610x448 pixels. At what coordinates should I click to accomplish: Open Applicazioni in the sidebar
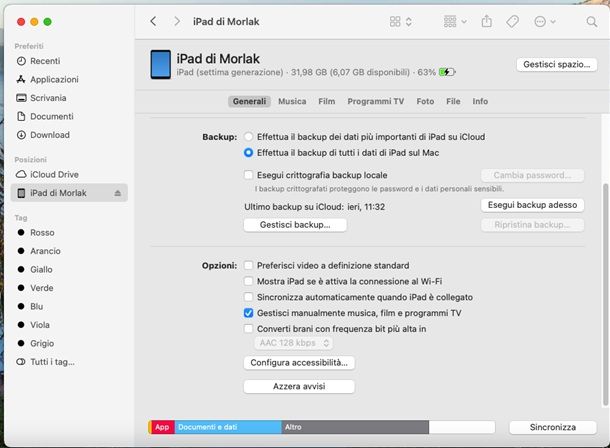[69, 79]
